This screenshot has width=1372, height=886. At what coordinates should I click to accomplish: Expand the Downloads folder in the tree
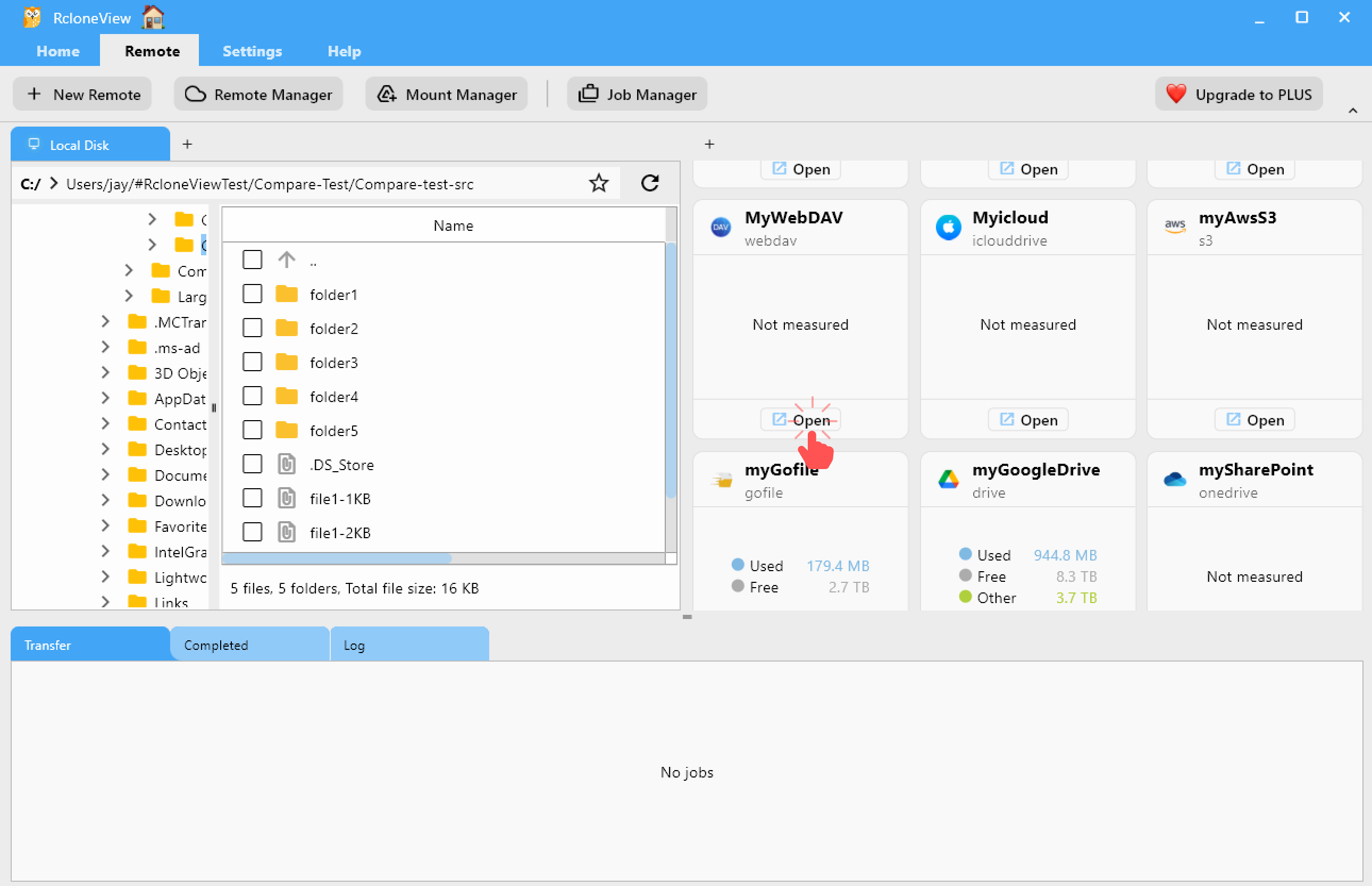click(105, 500)
